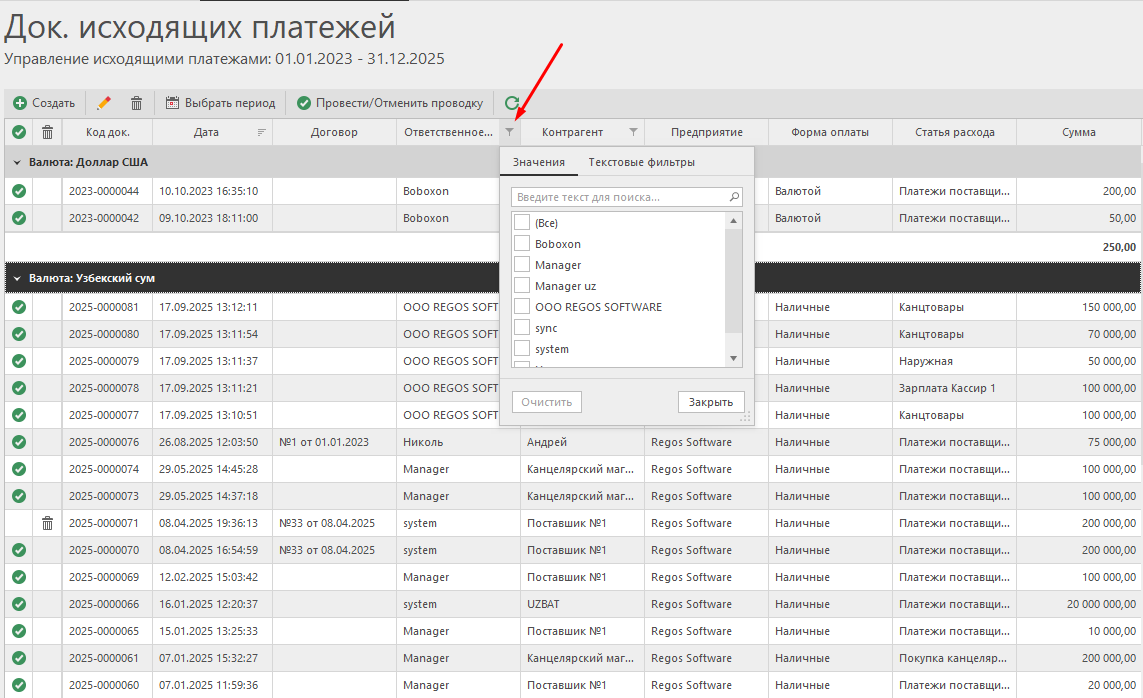The image size is (1143, 698).
Task: Click the trash delete icon in toolbar
Action: point(137,103)
